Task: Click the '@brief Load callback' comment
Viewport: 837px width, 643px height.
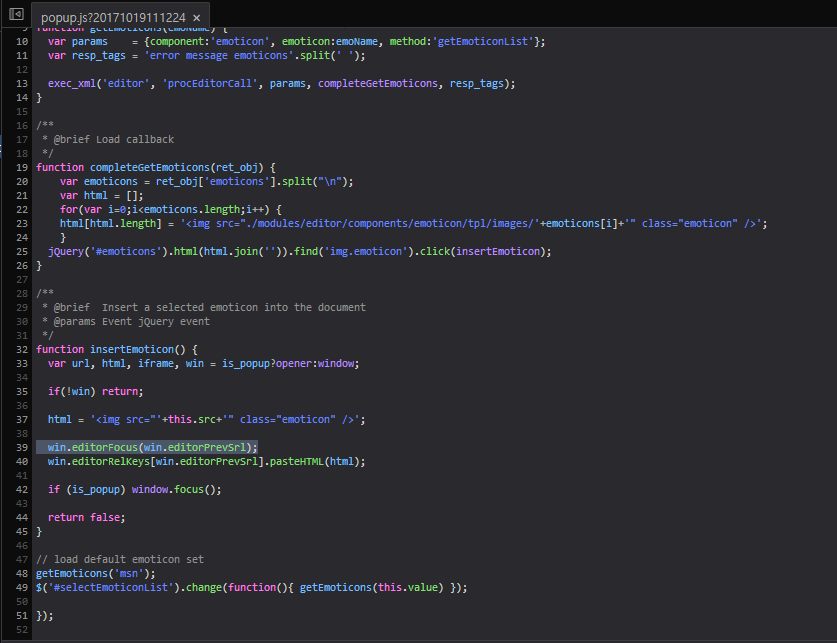Action: (110, 139)
